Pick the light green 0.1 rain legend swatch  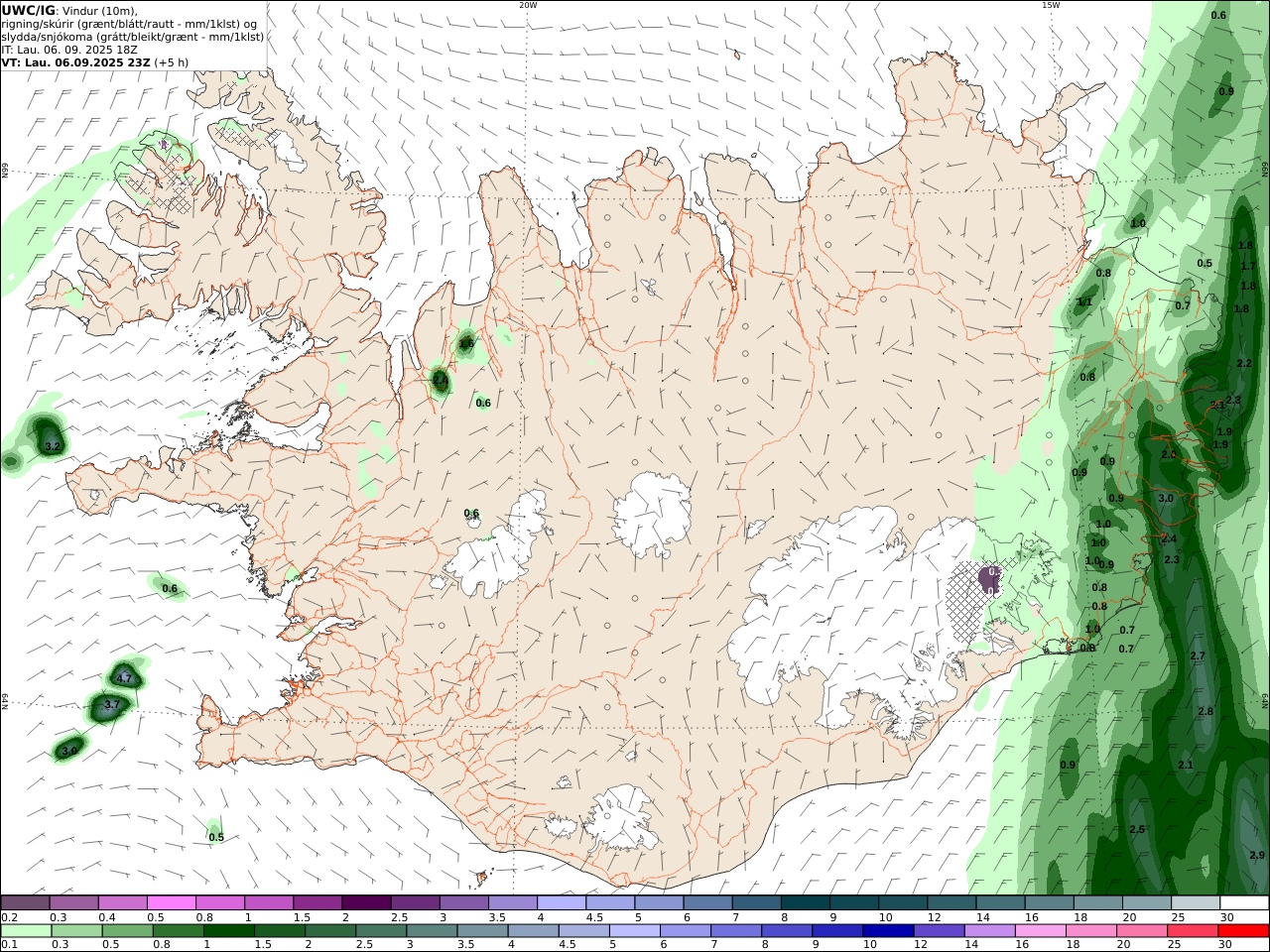pos(25,931)
